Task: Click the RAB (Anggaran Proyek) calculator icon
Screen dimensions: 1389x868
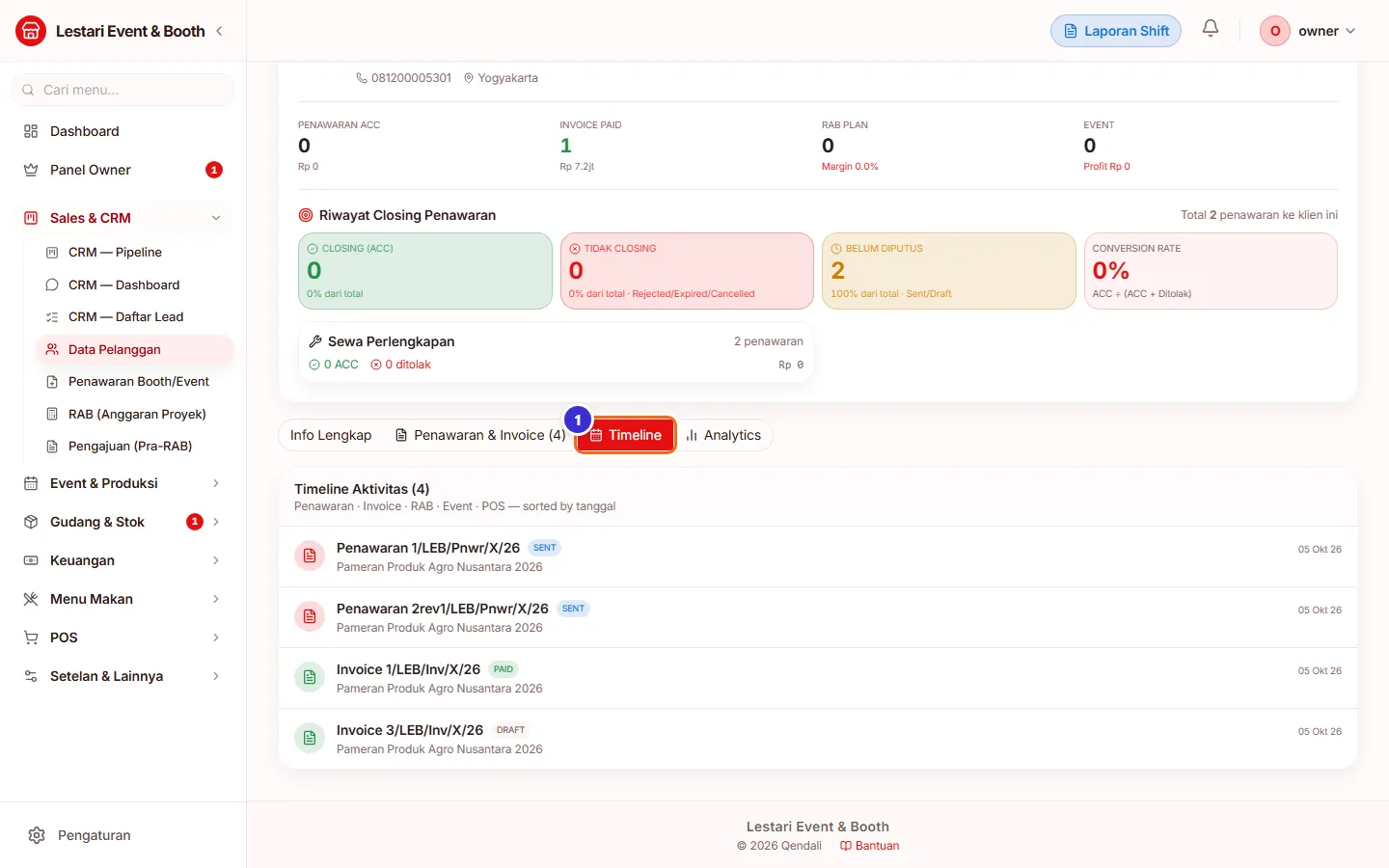Action: (52, 414)
